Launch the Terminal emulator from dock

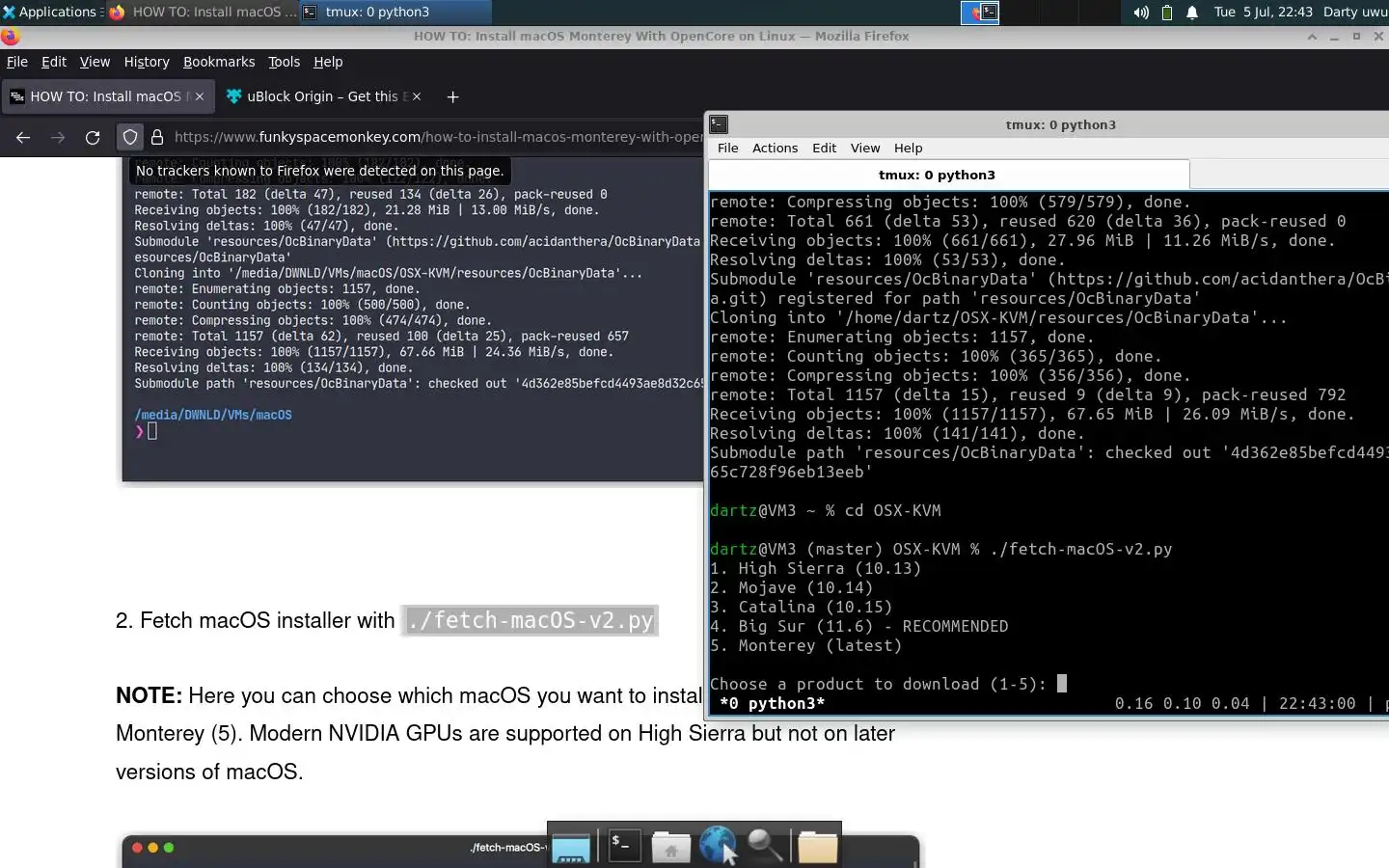click(623, 846)
